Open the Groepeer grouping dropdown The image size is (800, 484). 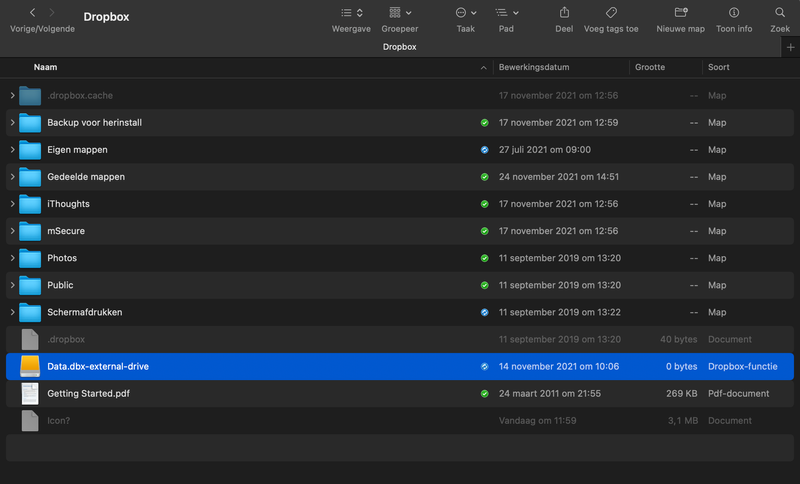point(400,13)
